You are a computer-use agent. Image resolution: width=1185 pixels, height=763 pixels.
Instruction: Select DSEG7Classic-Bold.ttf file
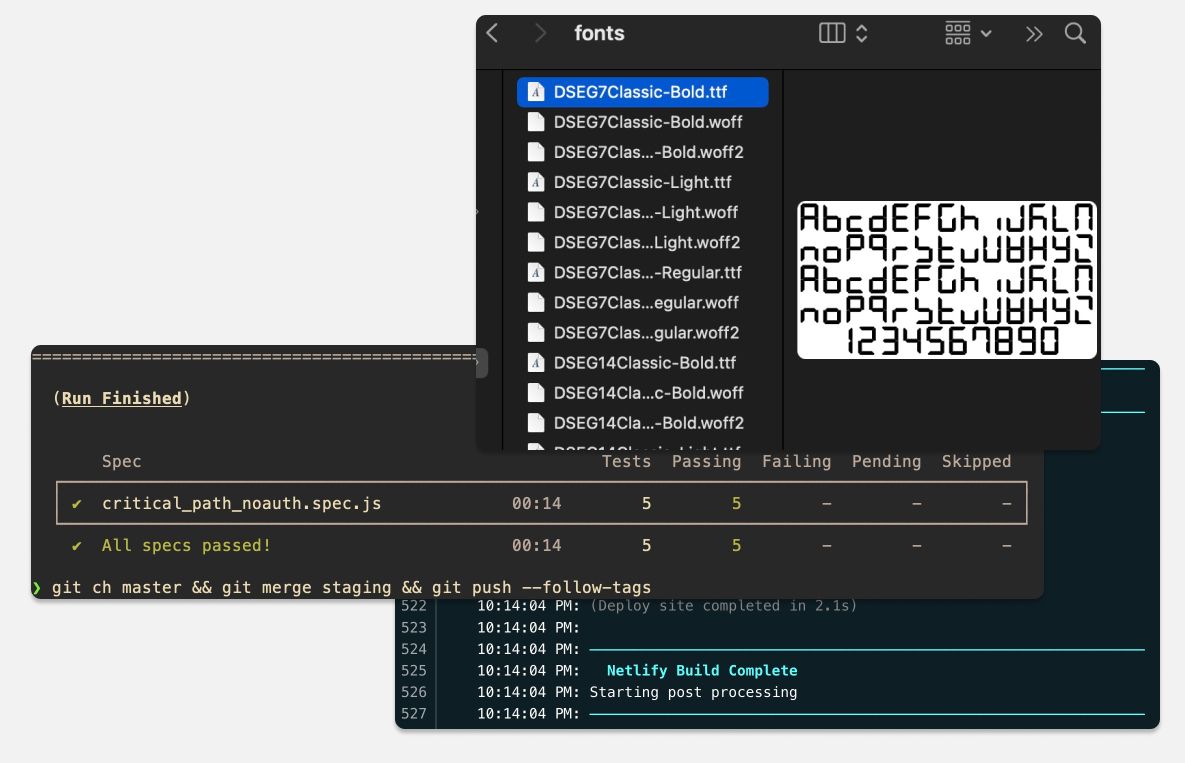(x=640, y=92)
